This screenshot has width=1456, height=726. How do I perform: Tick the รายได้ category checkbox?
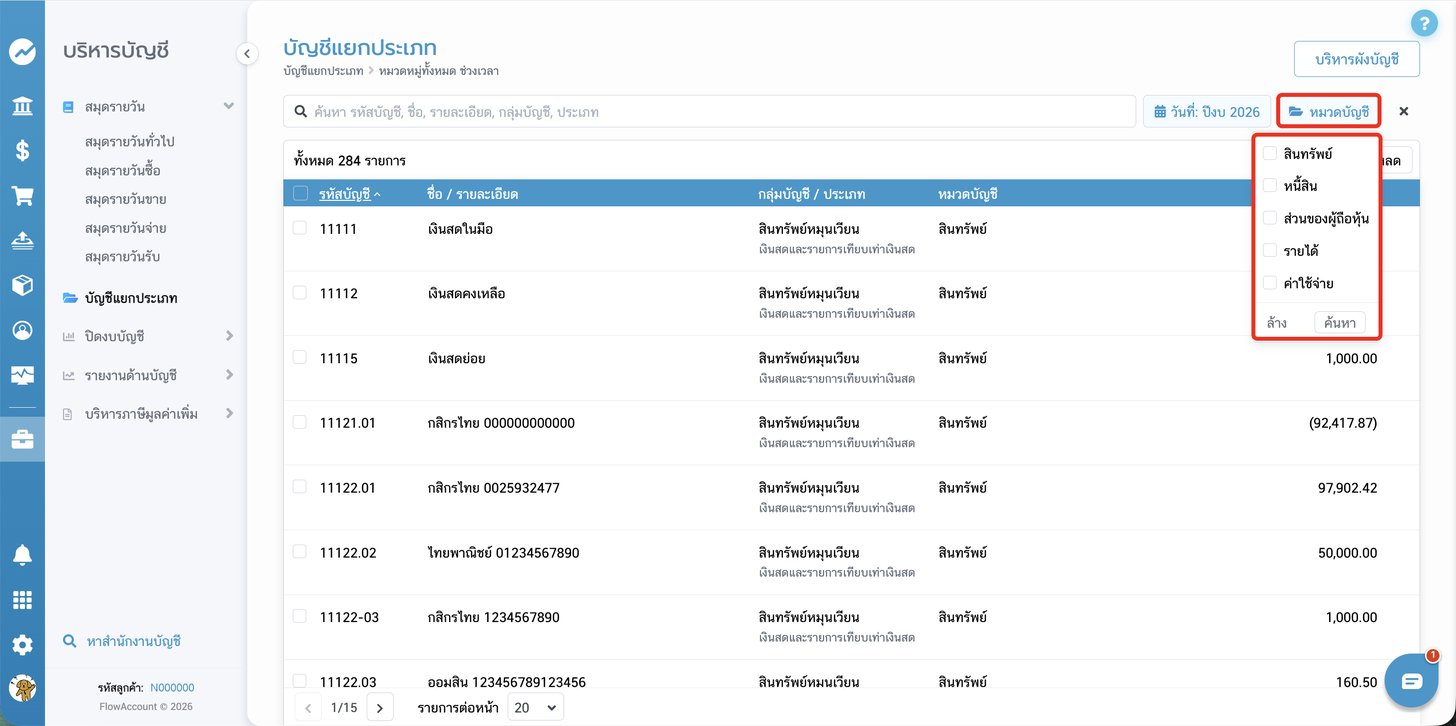tap(1269, 250)
